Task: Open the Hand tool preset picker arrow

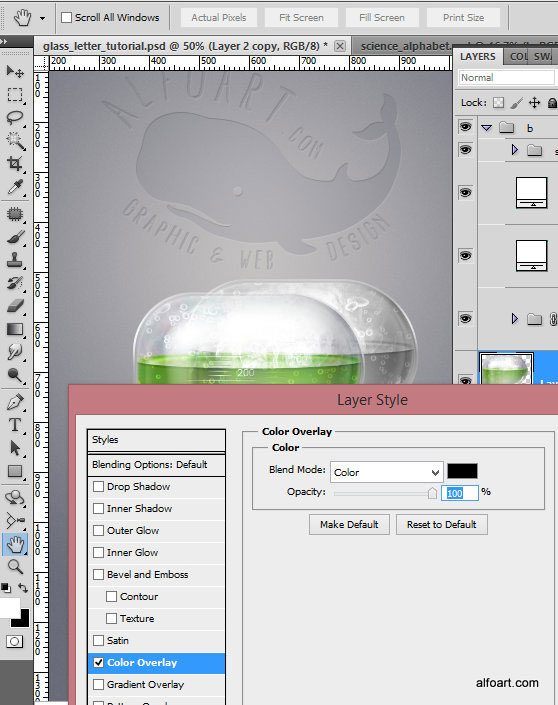Action: point(42,18)
